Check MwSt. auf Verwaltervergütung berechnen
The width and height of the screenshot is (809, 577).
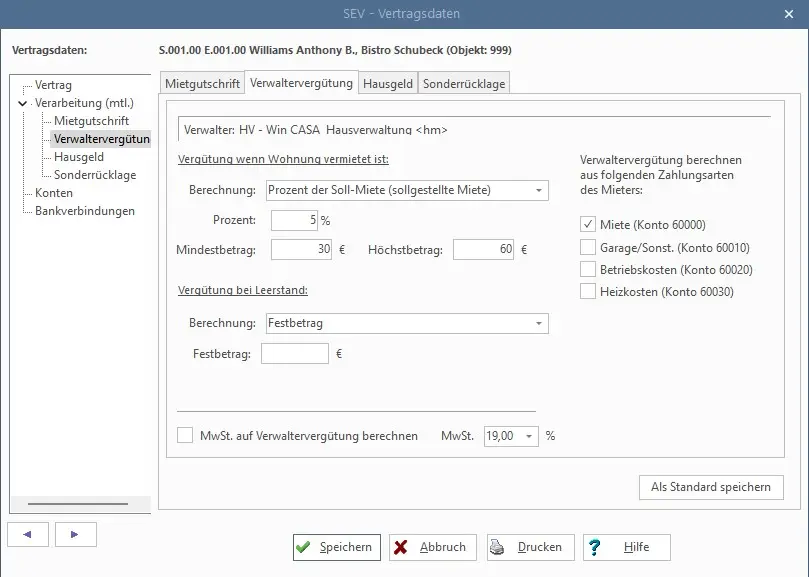(x=185, y=435)
